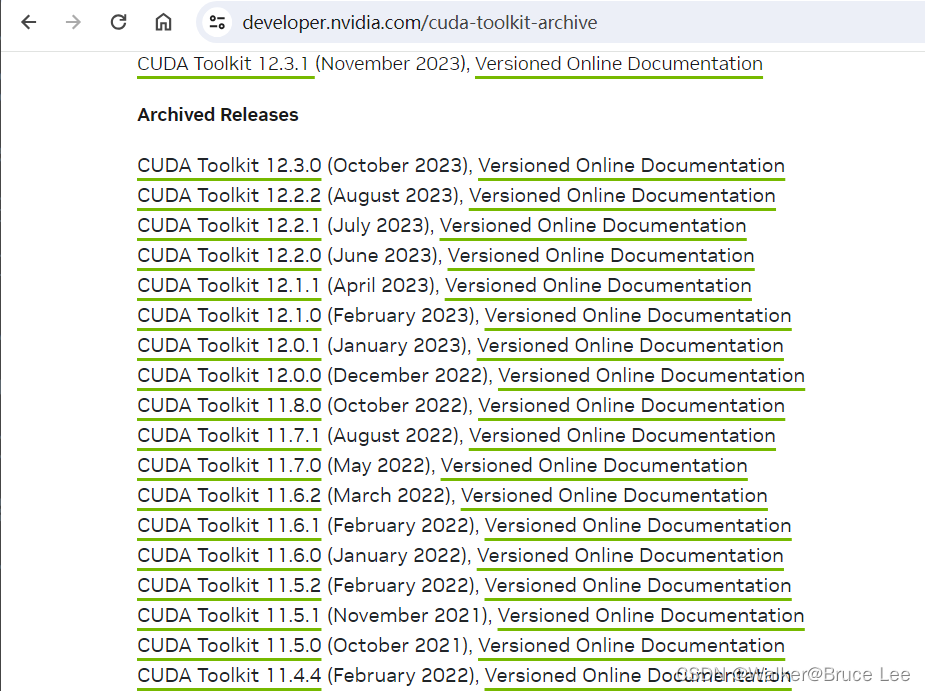Screen dimensions: 925x691
Task: Open CUDA Toolkit 12.0.0 link
Action: pyautogui.click(x=229, y=376)
